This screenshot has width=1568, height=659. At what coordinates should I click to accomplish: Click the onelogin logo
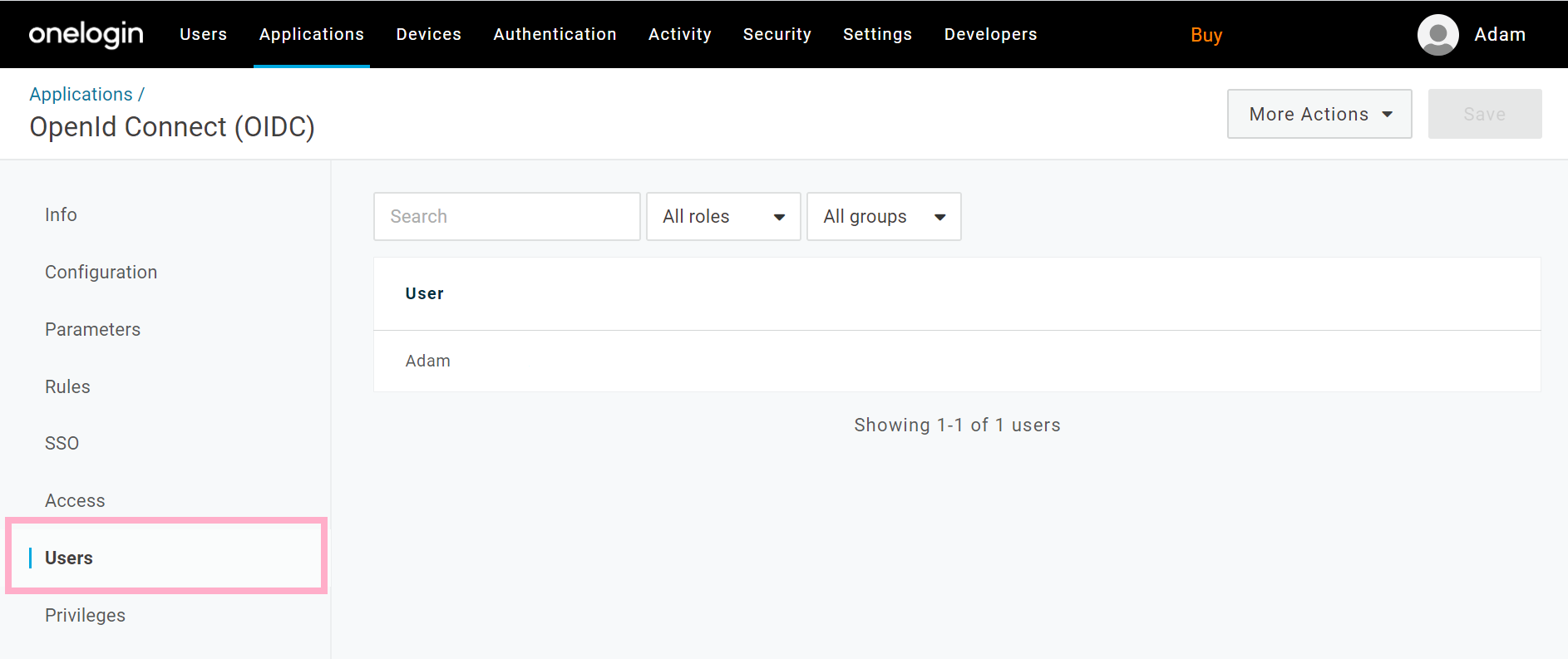pyautogui.click(x=86, y=34)
